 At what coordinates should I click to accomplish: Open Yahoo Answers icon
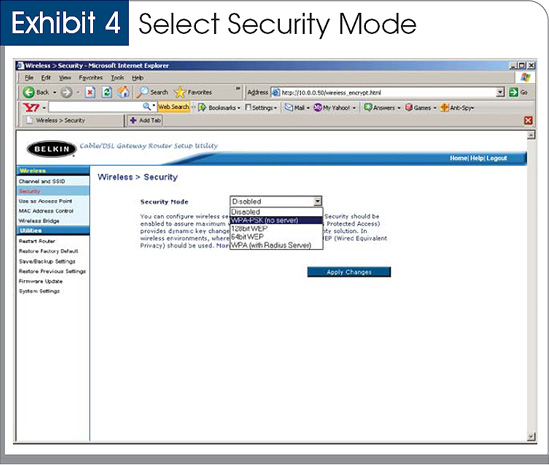tap(368, 107)
